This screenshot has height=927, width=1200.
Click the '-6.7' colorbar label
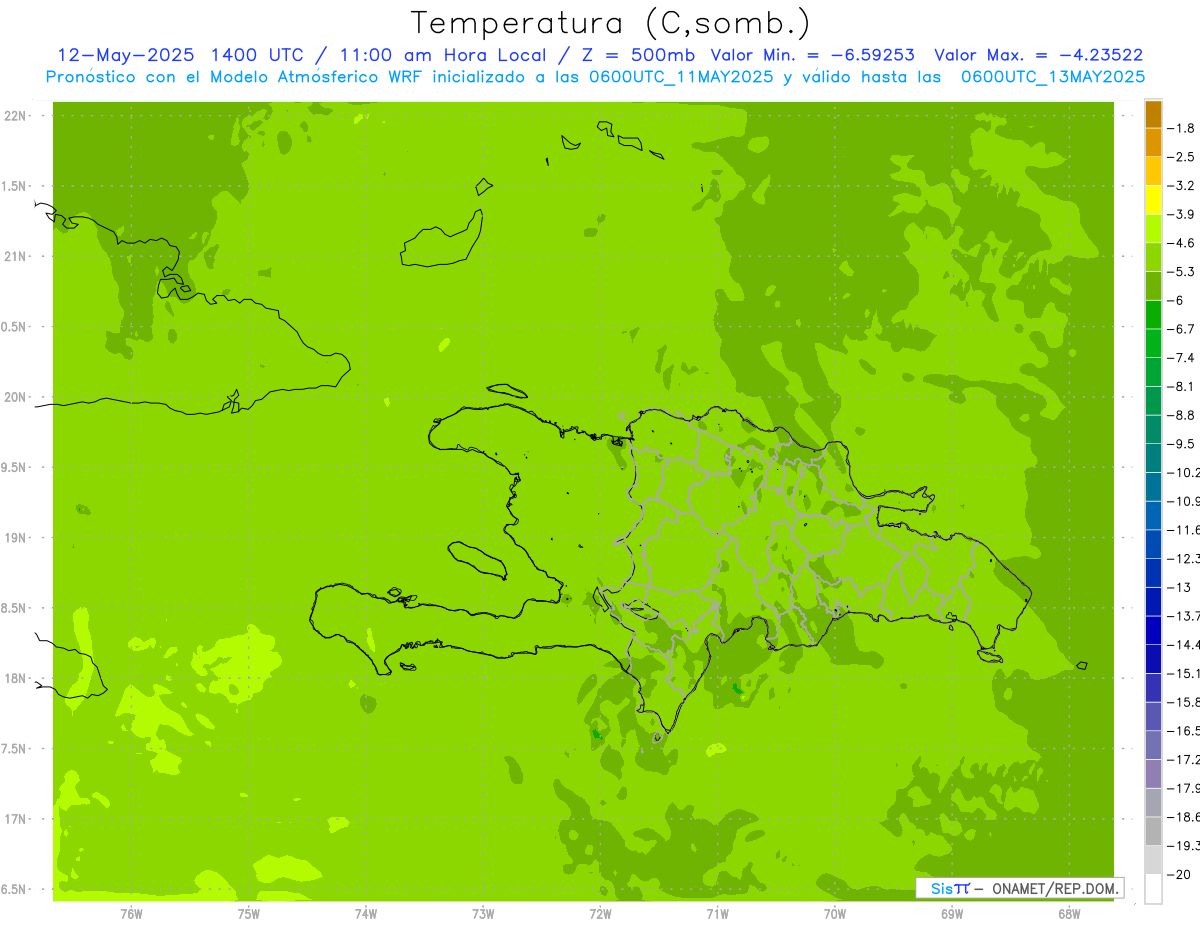point(1182,329)
